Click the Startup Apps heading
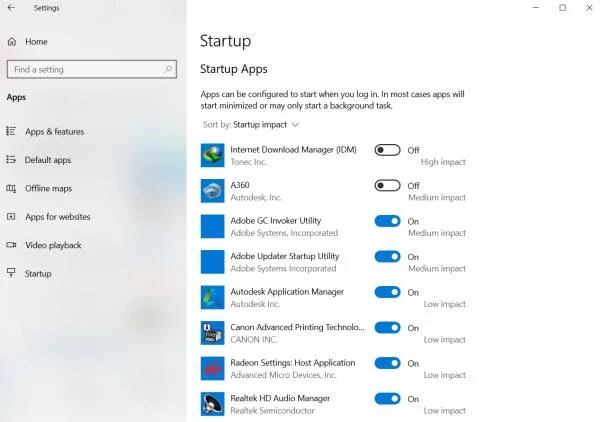 point(234,69)
